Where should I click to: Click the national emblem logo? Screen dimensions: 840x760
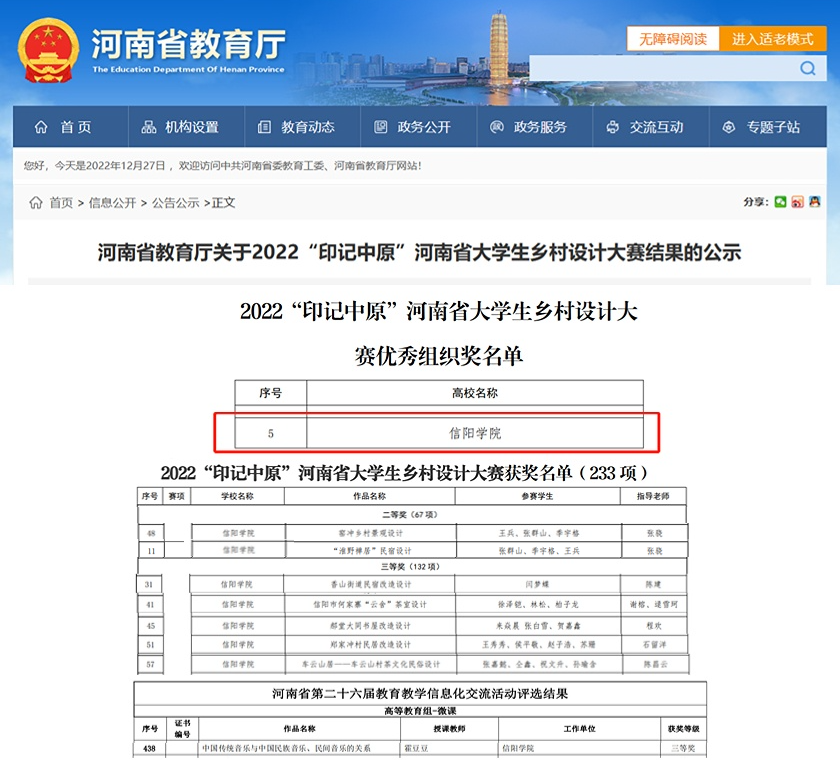49,50
